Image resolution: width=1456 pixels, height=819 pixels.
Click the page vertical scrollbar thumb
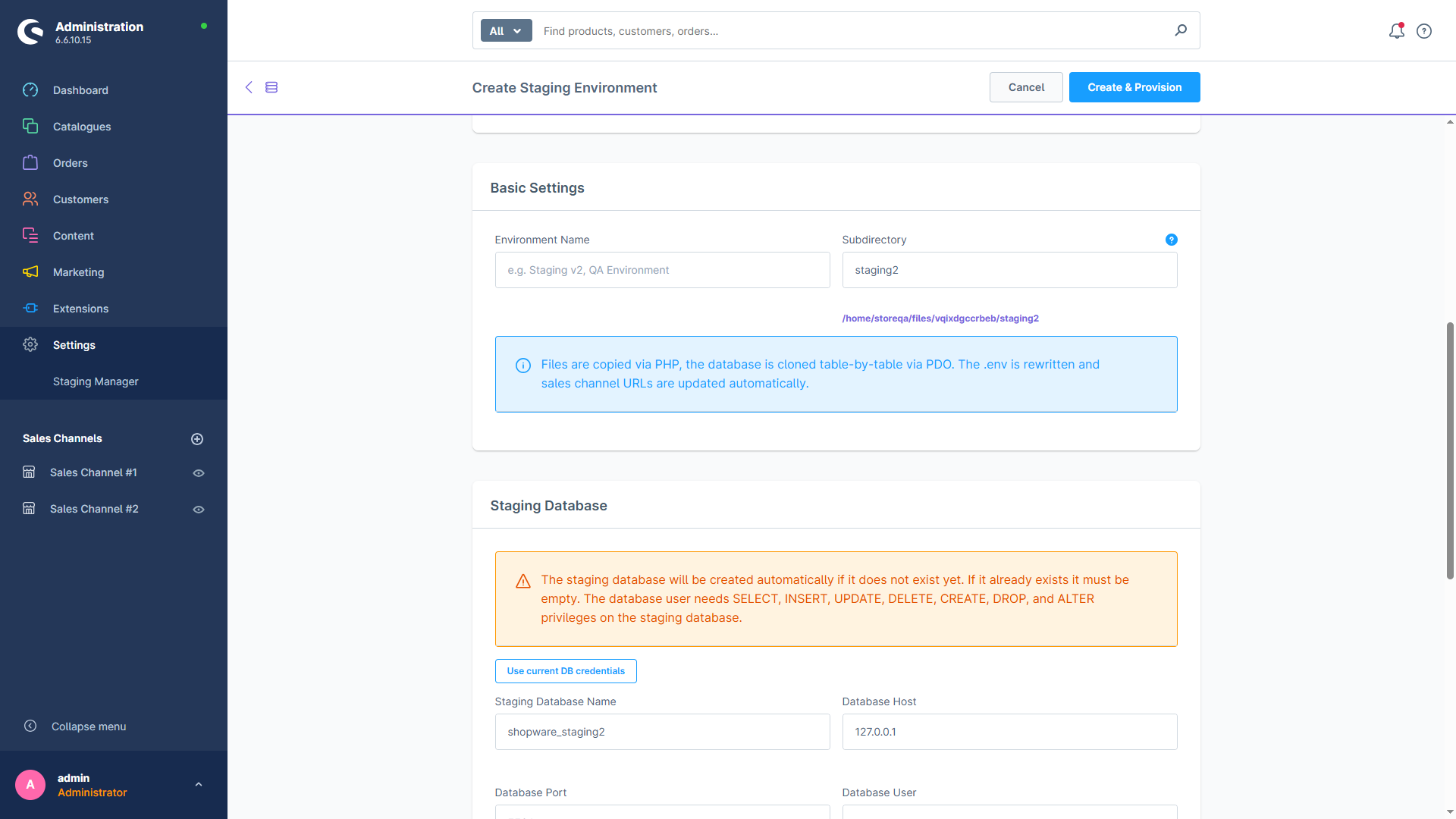1450,450
